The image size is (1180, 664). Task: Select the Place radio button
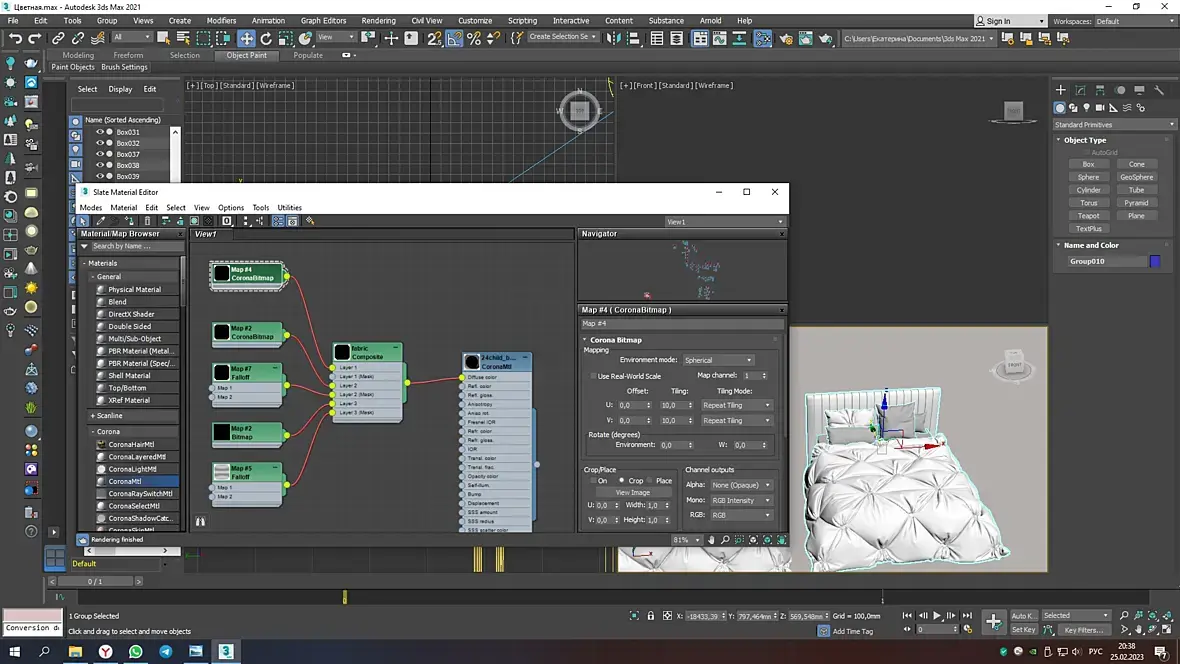coord(649,481)
